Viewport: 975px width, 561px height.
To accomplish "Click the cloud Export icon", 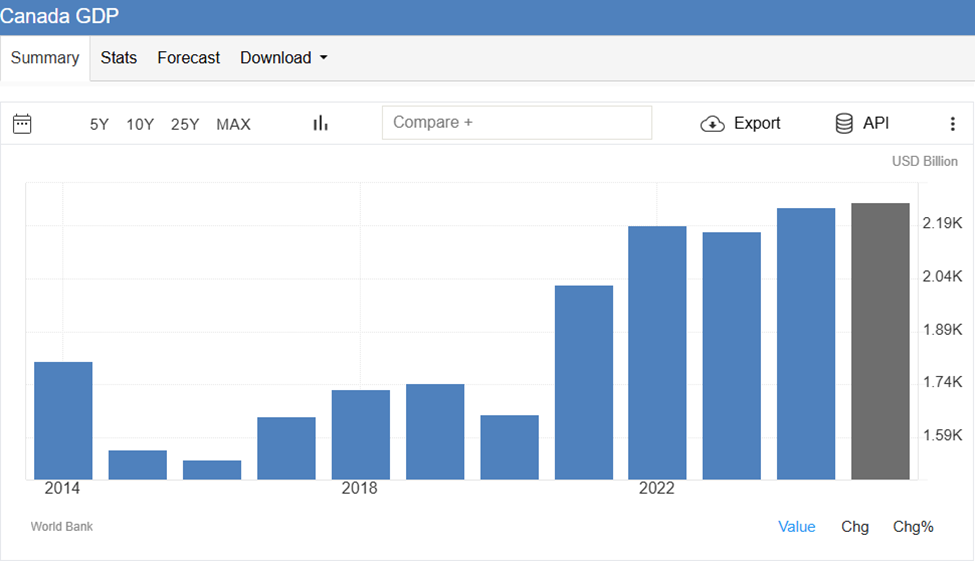I will click(712, 124).
